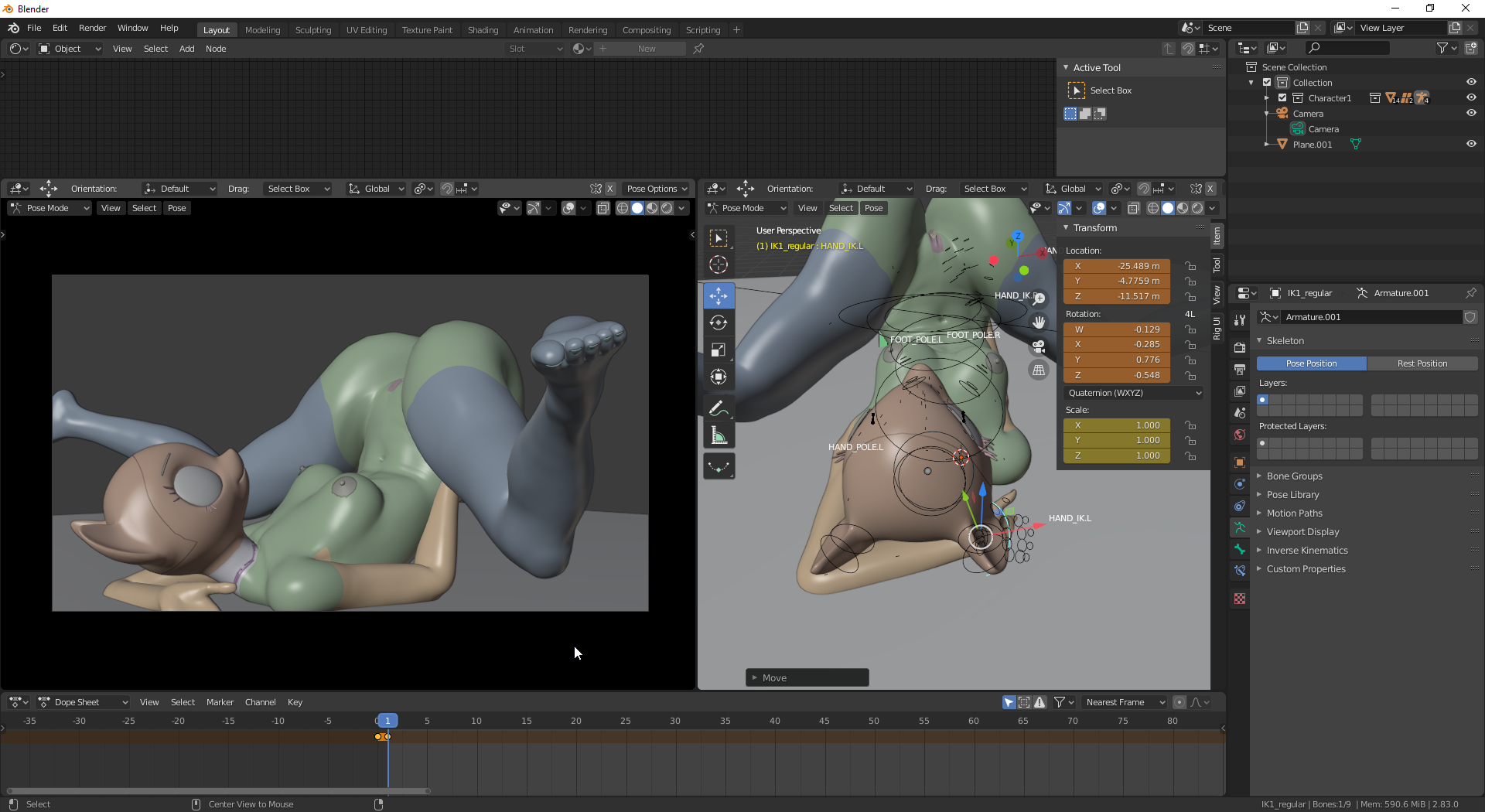
Task: Open the Render menu
Action: click(x=92, y=28)
